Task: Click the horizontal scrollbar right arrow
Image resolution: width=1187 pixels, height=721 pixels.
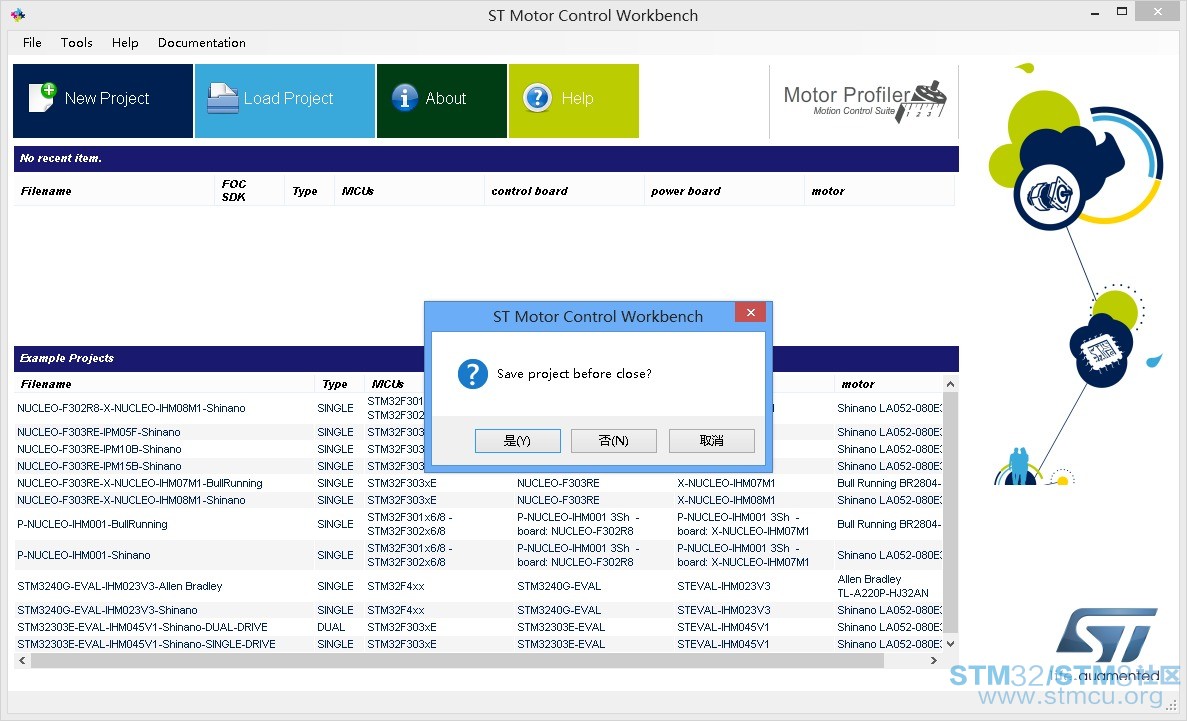Action: [x=933, y=660]
